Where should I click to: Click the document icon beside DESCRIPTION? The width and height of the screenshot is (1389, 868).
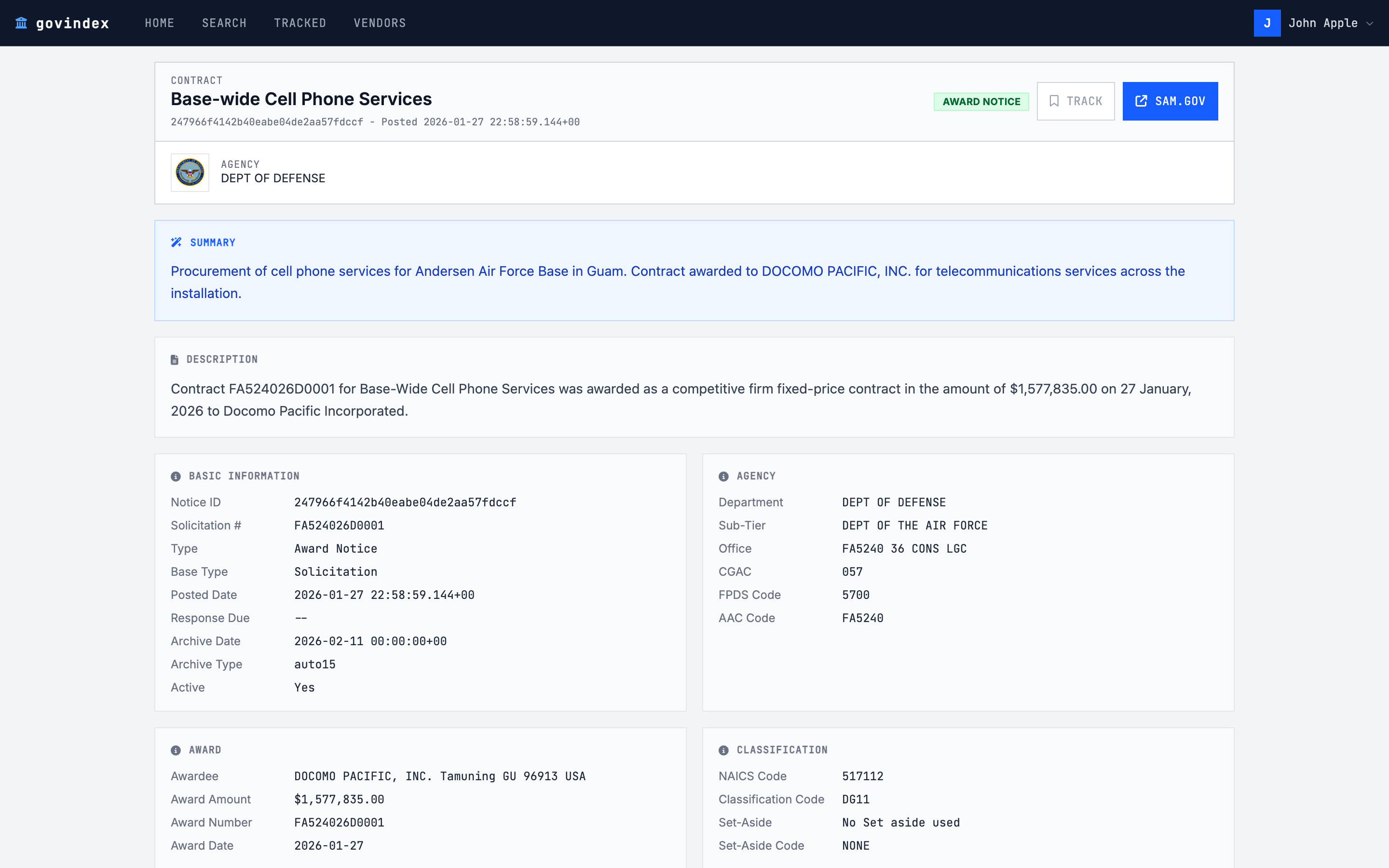(x=175, y=359)
